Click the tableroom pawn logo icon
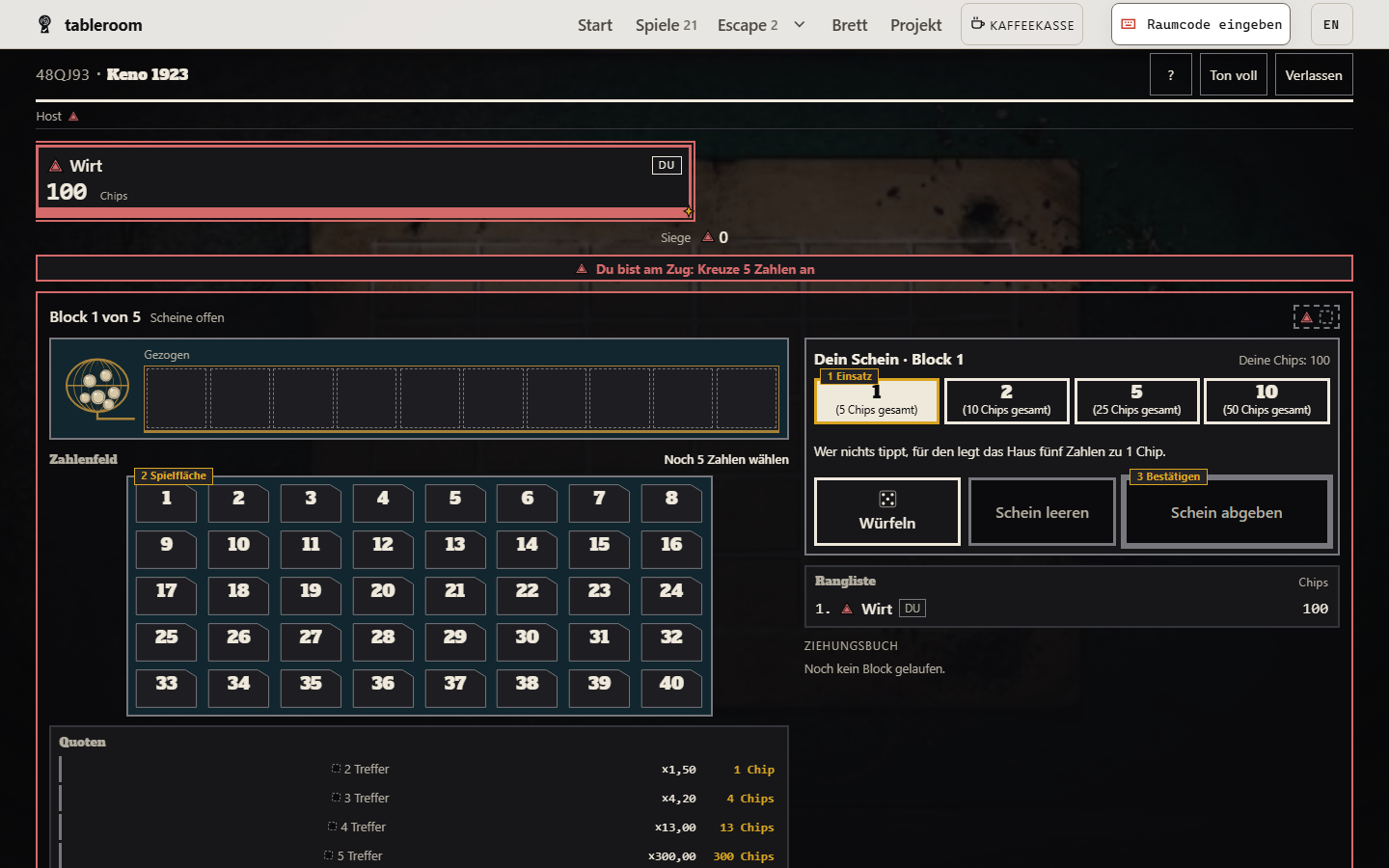1389x868 pixels. point(44,24)
